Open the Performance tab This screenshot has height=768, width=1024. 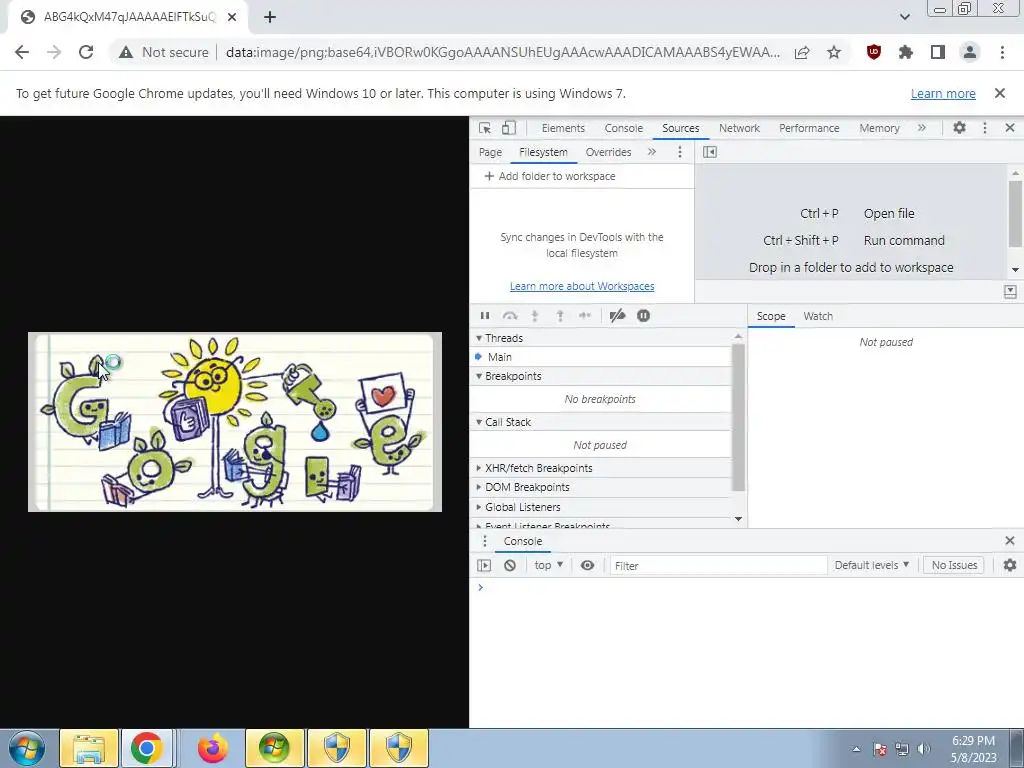pyautogui.click(x=809, y=128)
